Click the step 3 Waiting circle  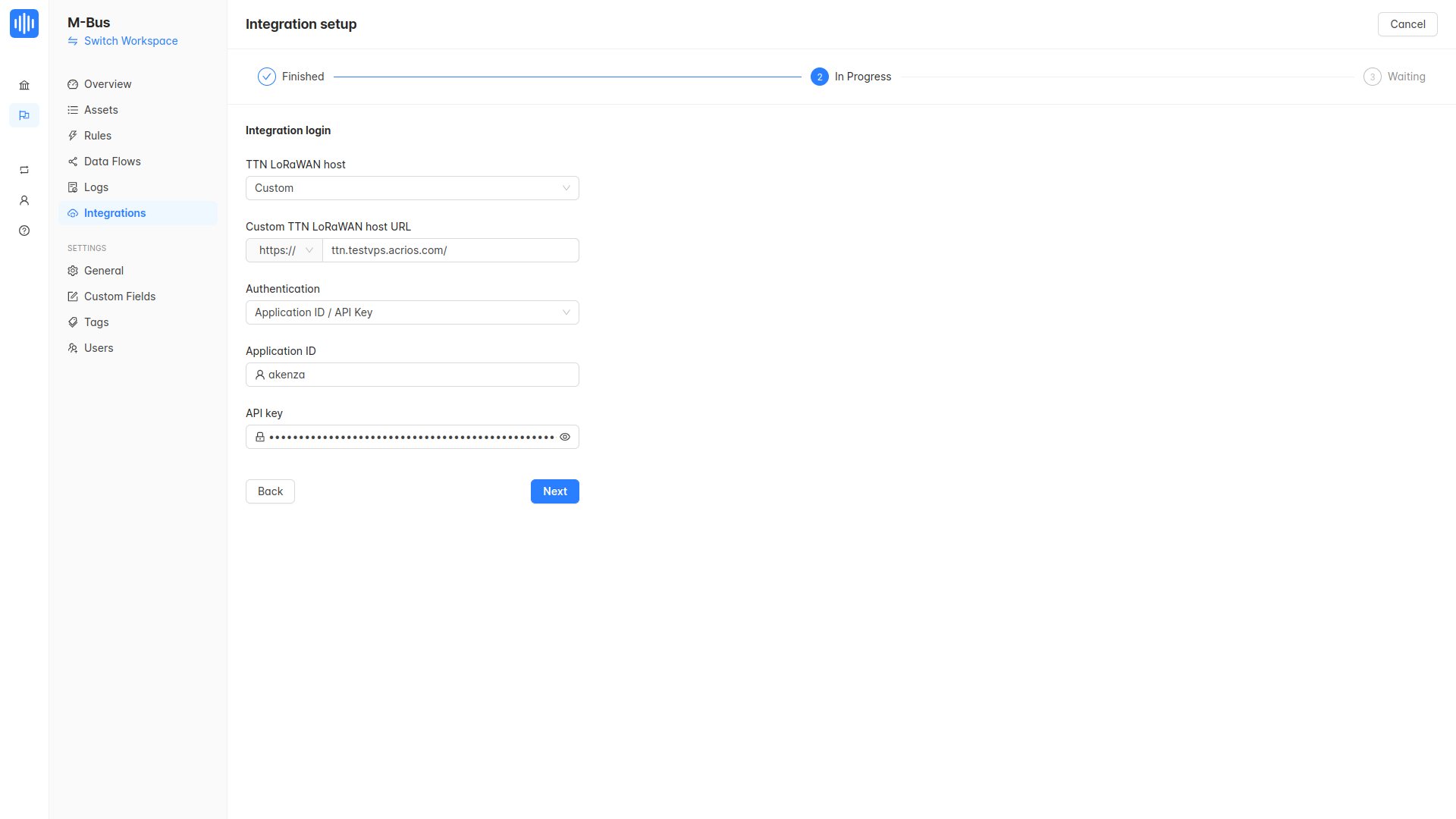pyautogui.click(x=1372, y=77)
